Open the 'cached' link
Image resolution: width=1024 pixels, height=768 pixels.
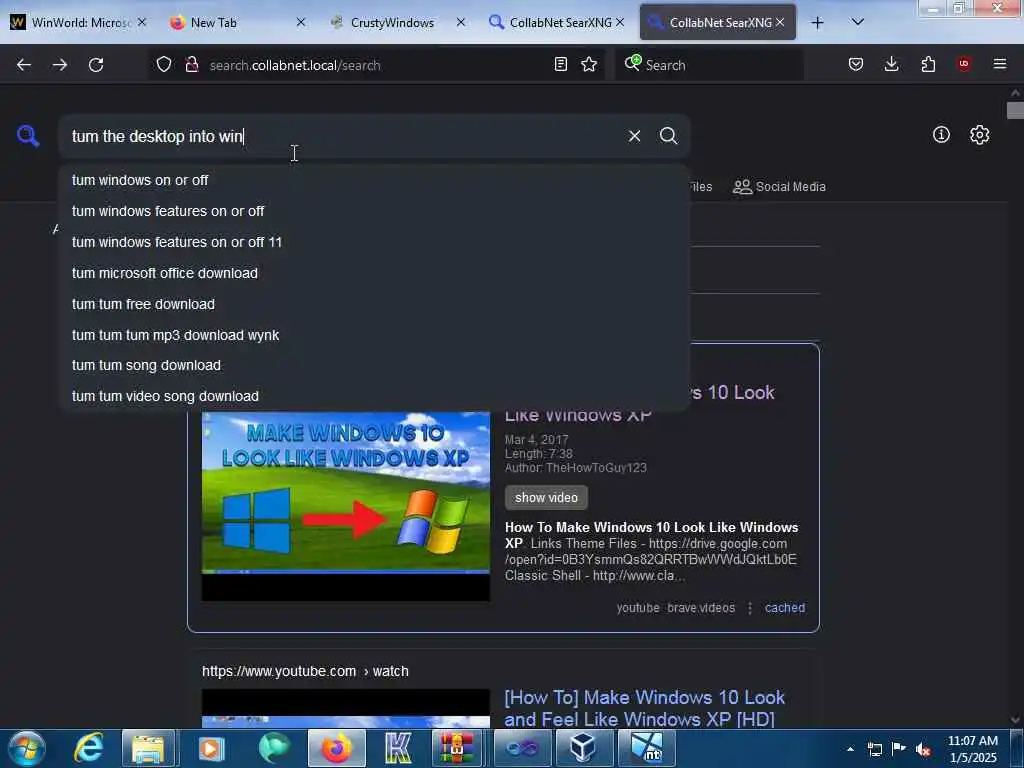click(x=784, y=608)
